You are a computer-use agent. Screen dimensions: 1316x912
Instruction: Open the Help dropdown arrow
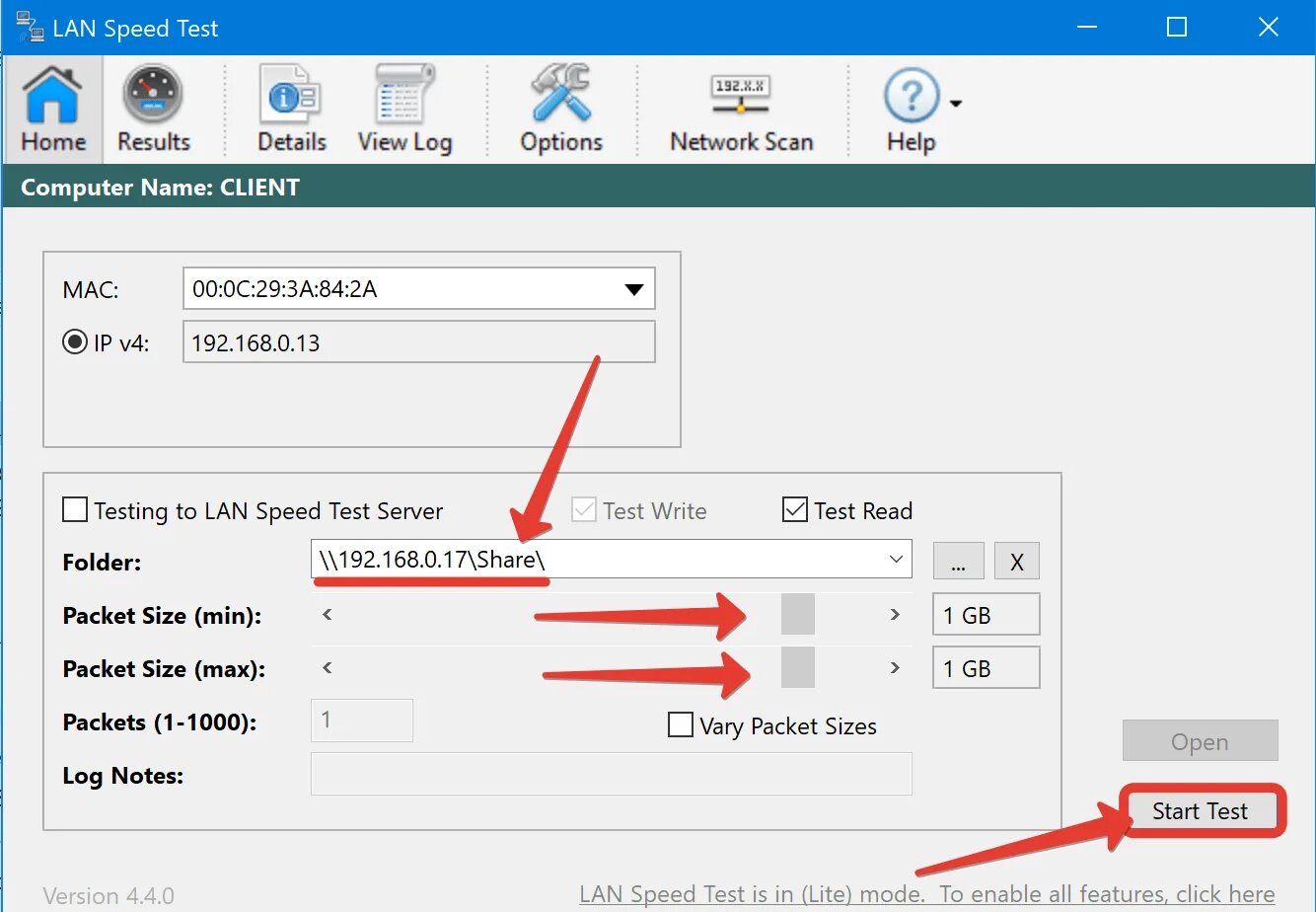point(955,102)
